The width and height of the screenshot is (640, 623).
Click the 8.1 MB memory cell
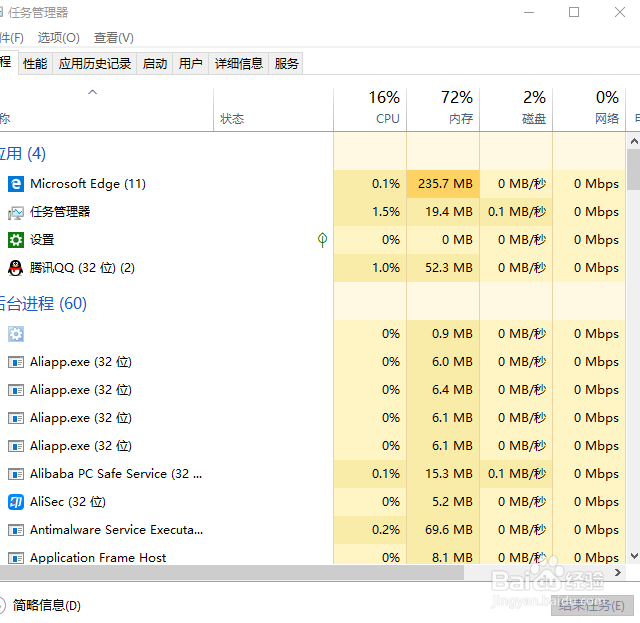tap(443, 555)
